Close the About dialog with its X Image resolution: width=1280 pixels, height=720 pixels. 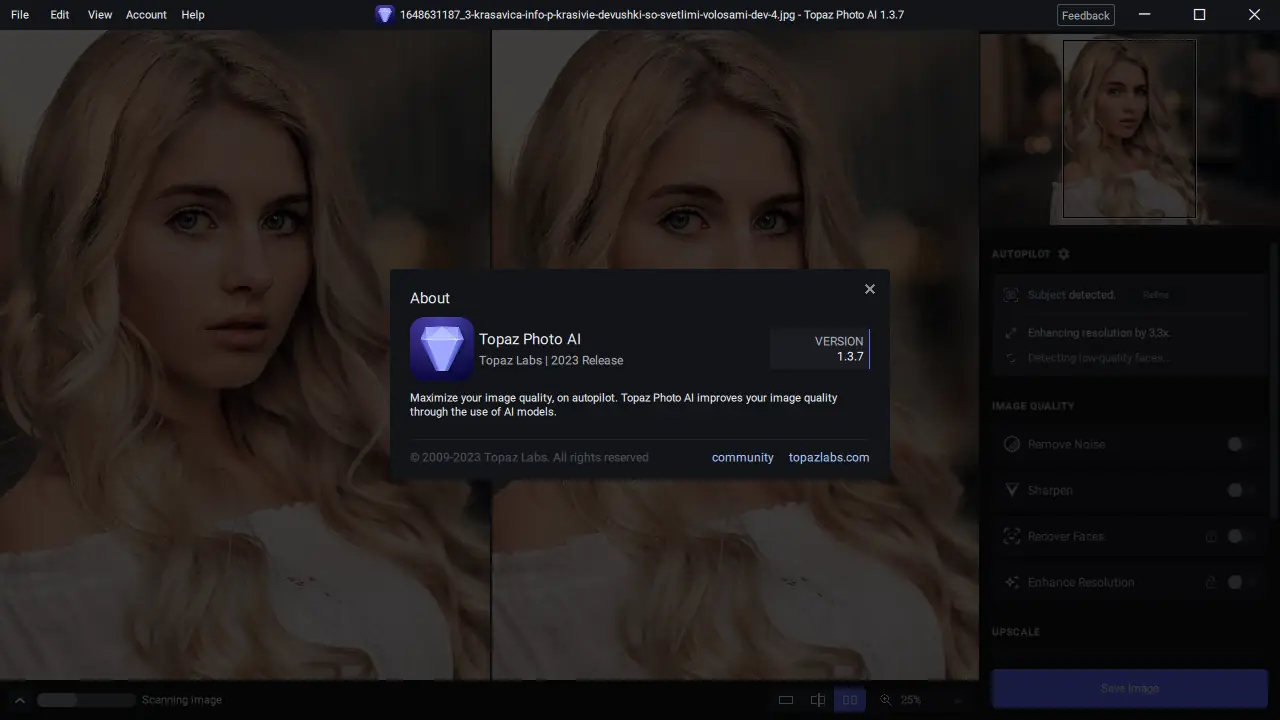click(x=870, y=289)
